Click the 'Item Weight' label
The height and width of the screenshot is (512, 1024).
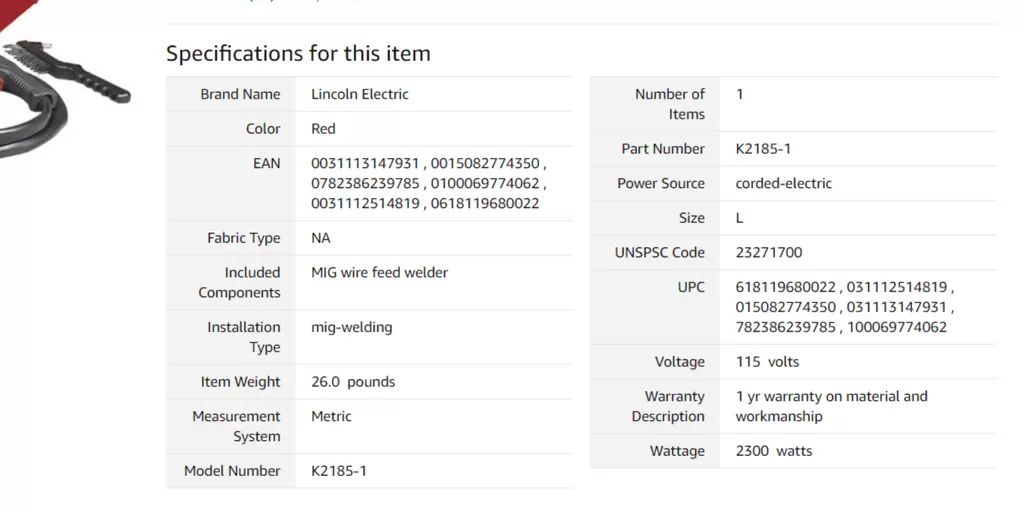point(240,382)
